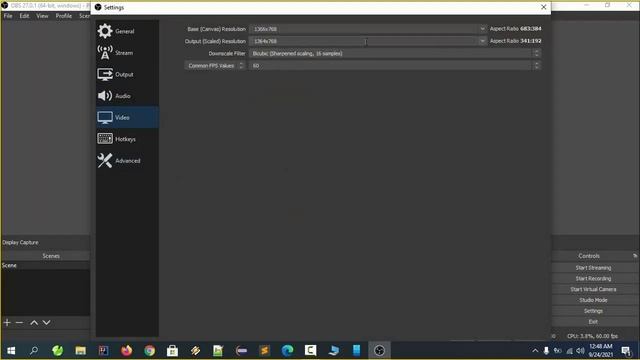640x360 pixels.
Task: Open network tray icon
Action: 569,351
